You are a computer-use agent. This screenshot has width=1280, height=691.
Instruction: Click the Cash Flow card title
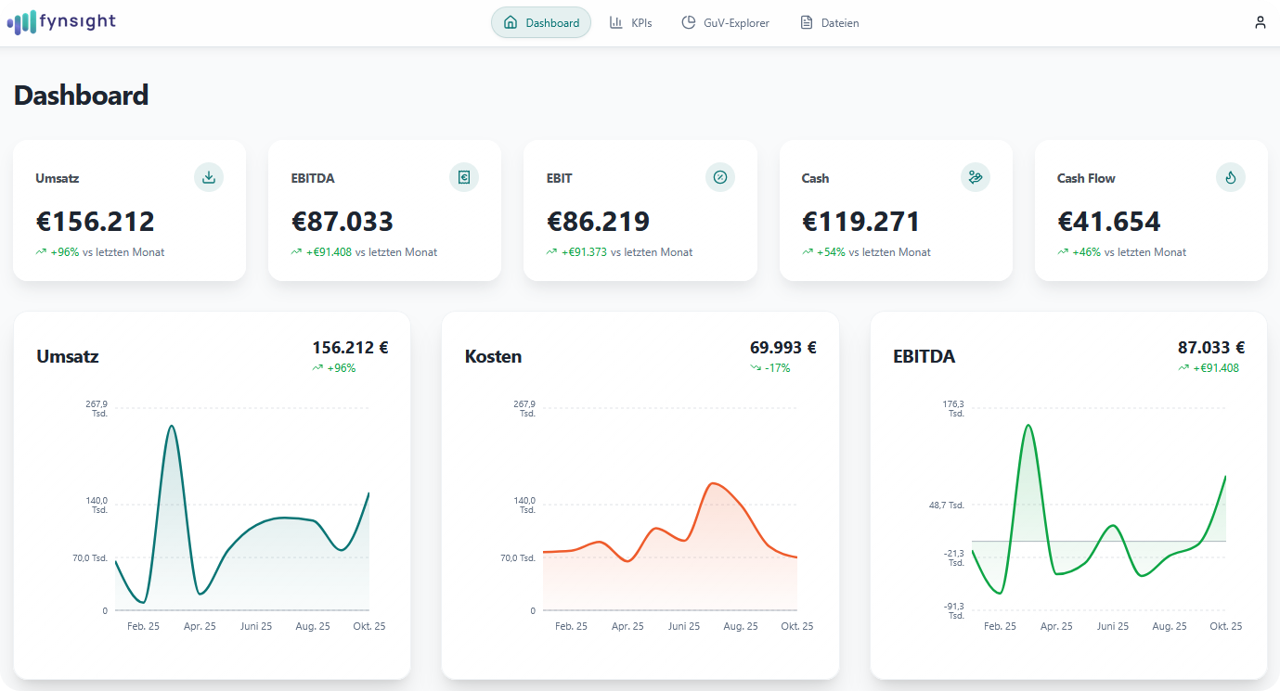[1086, 178]
